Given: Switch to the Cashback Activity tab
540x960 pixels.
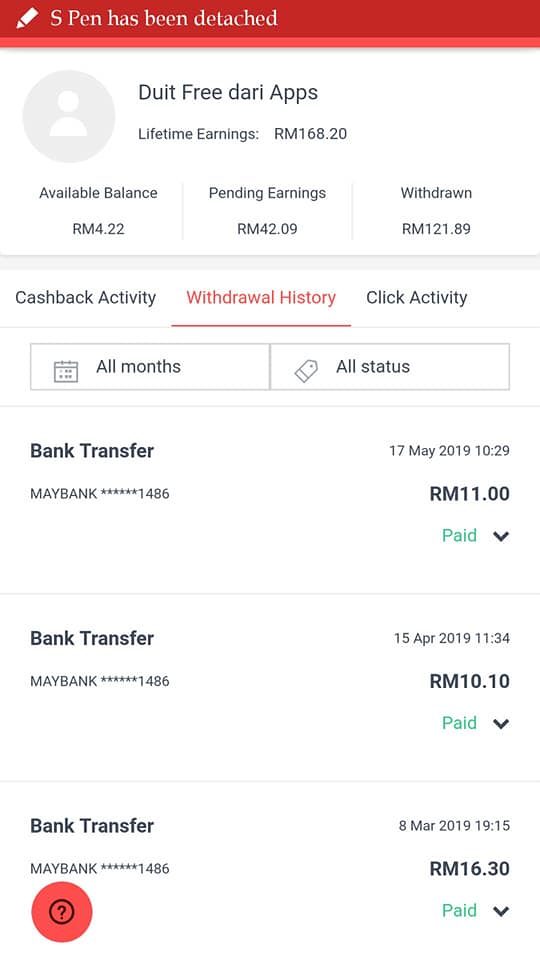Looking at the screenshot, I should [x=86, y=298].
